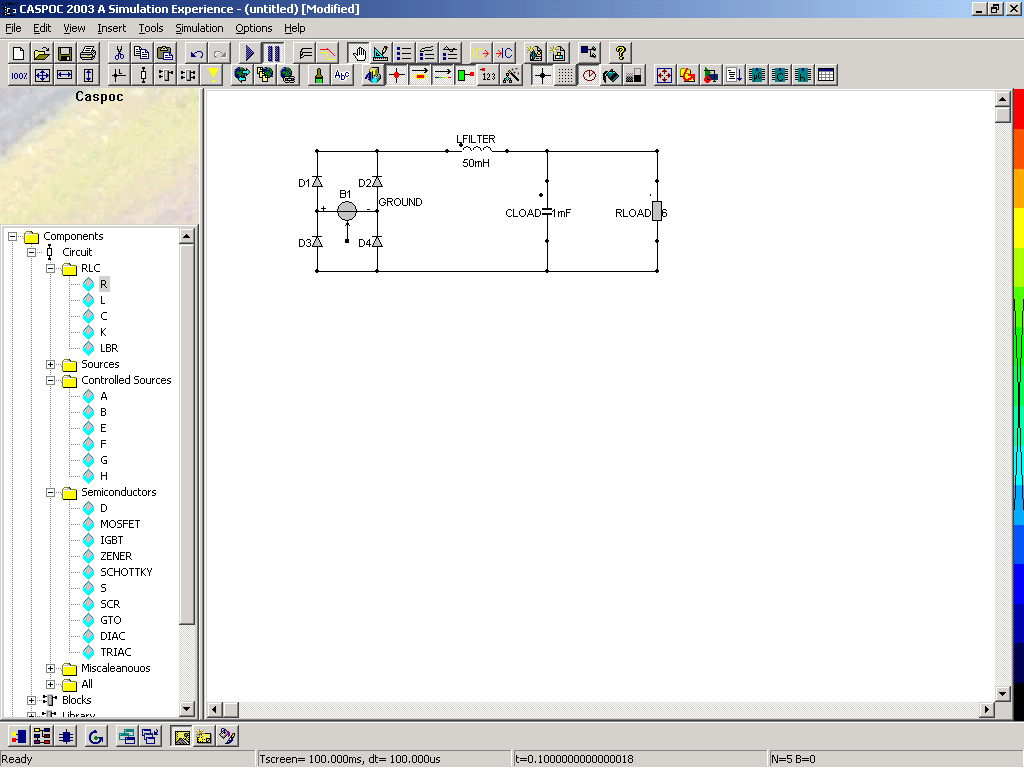
Task: Select the L inductor component
Action: [103, 300]
